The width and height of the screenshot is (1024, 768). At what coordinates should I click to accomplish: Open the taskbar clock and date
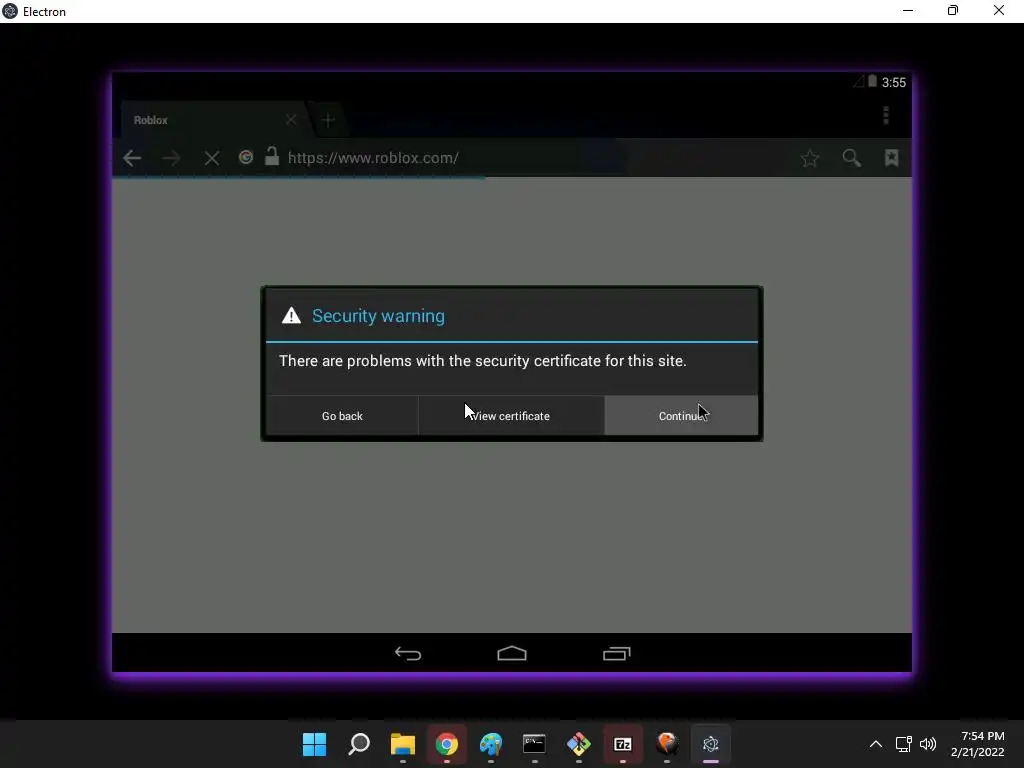(x=977, y=744)
